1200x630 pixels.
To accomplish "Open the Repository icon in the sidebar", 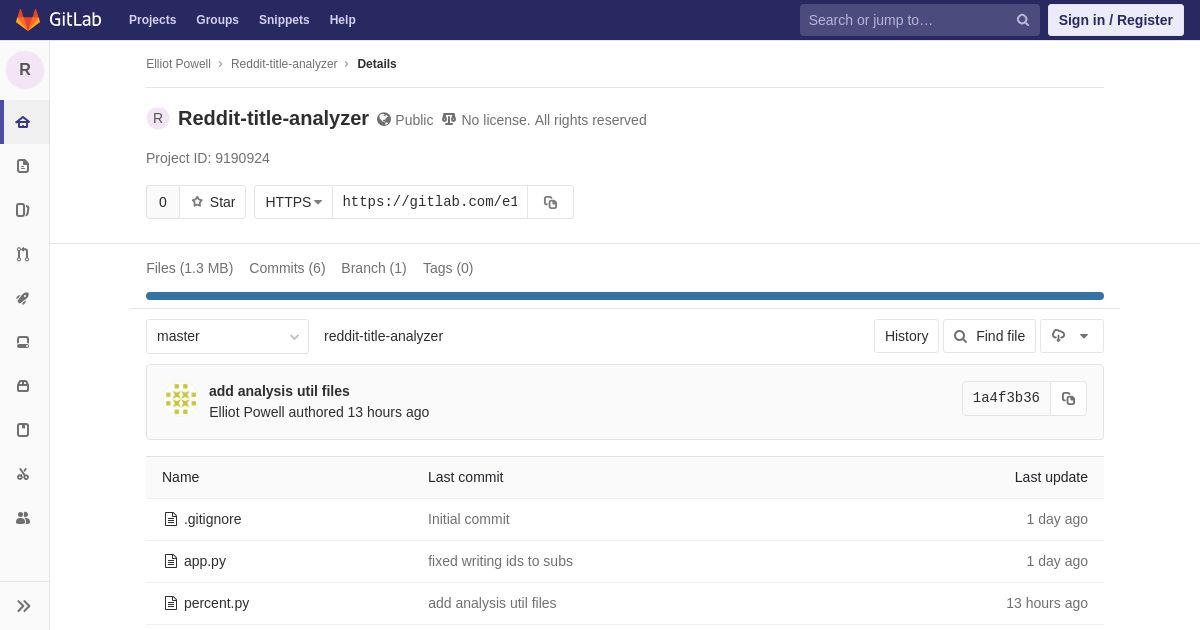I will (x=23, y=166).
